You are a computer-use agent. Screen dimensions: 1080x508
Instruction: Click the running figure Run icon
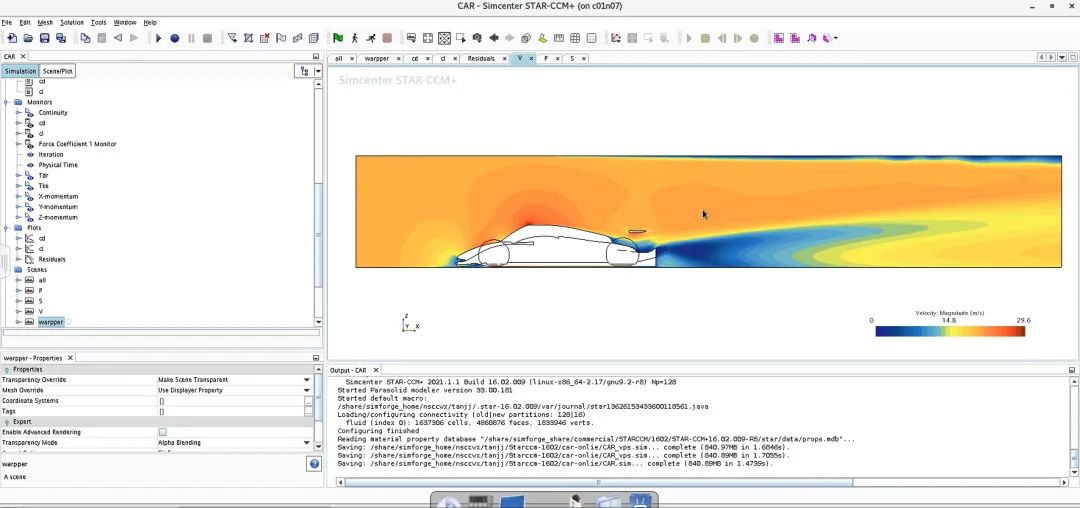pos(371,38)
